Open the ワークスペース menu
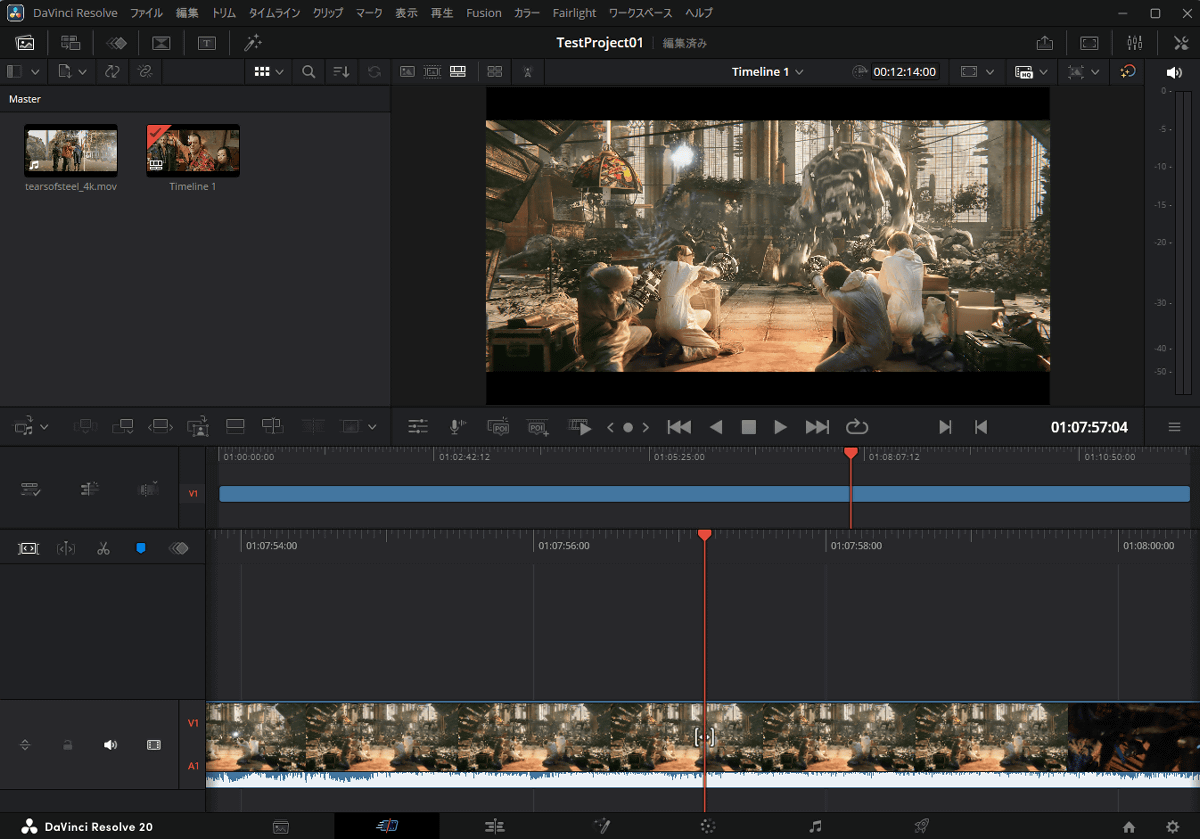Screen dimensions: 1200x839 pyautogui.click(x=641, y=13)
